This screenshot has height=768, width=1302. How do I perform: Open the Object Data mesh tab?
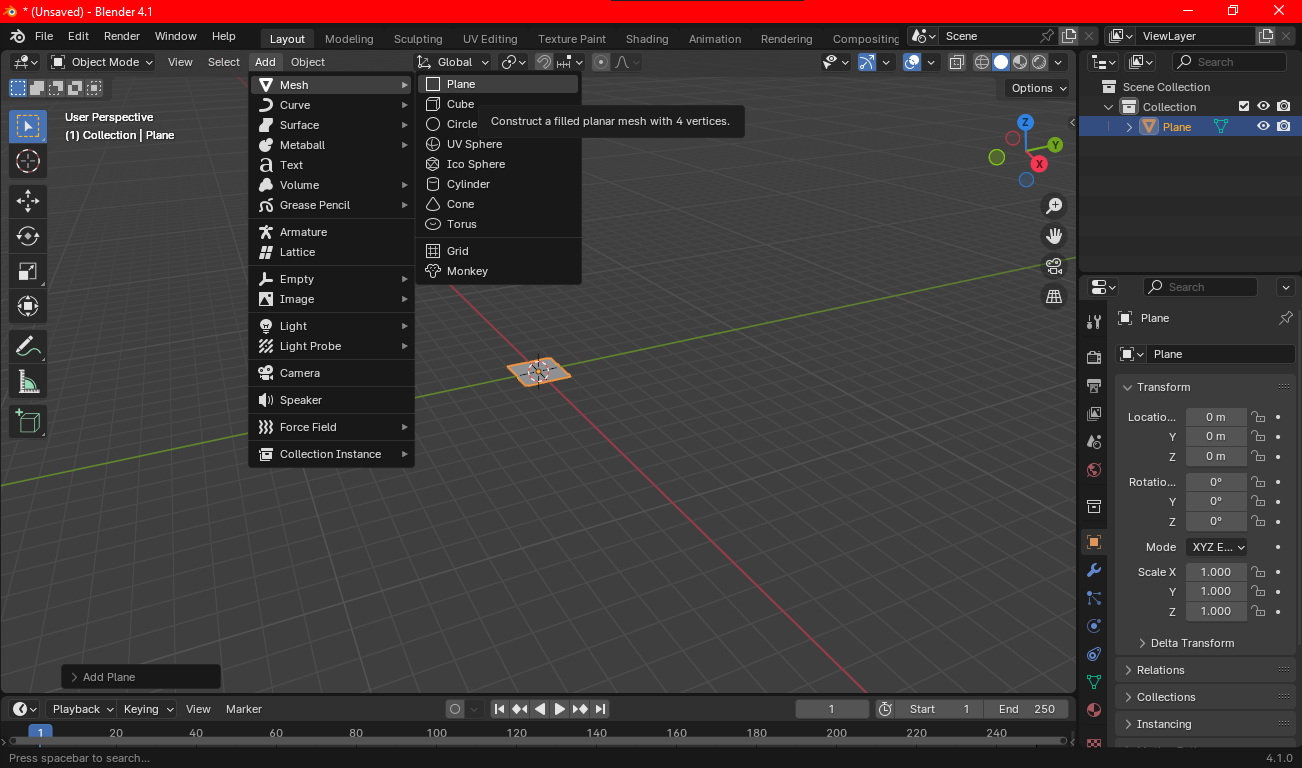1094,682
